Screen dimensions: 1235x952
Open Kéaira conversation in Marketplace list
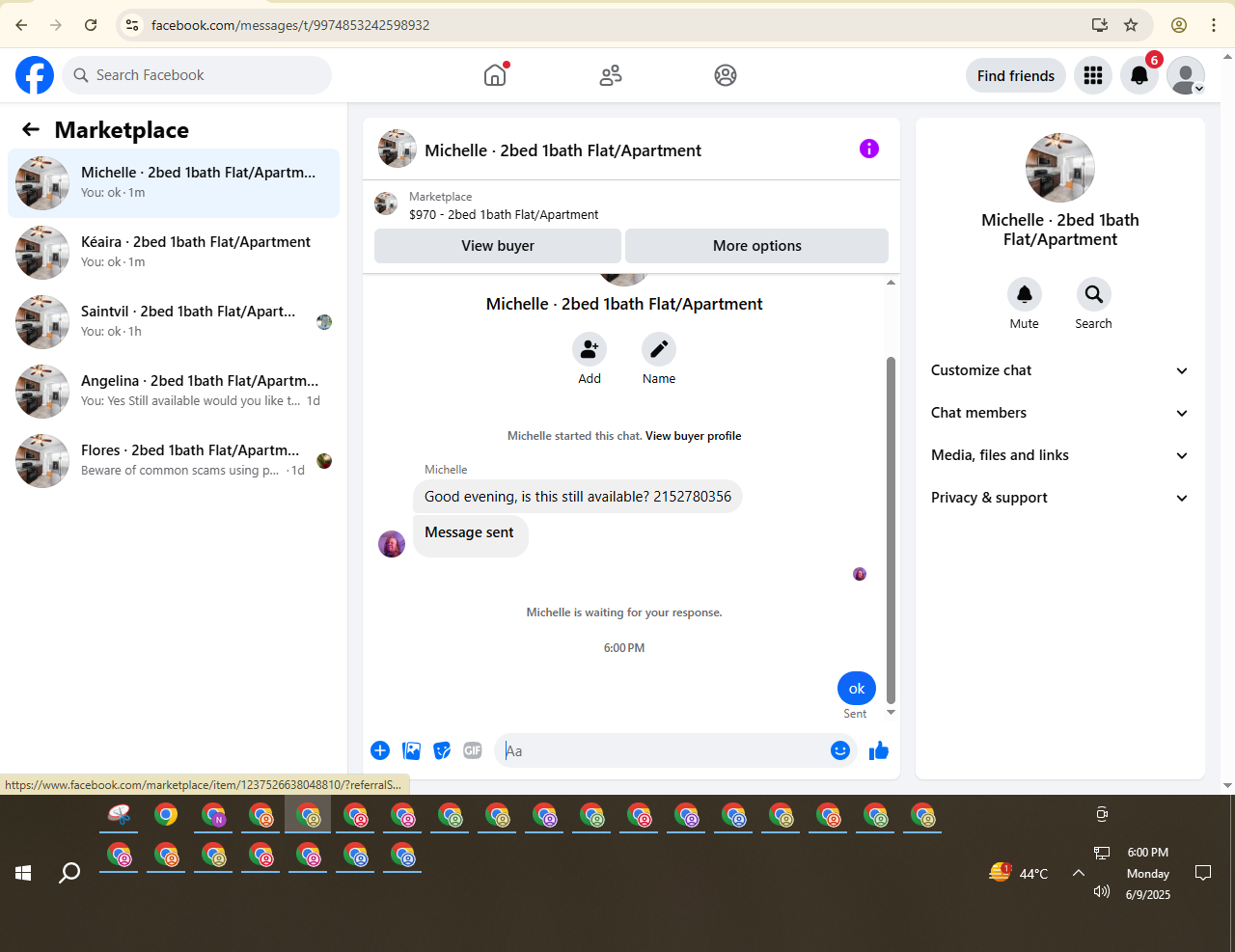click(x=174, y=253)
